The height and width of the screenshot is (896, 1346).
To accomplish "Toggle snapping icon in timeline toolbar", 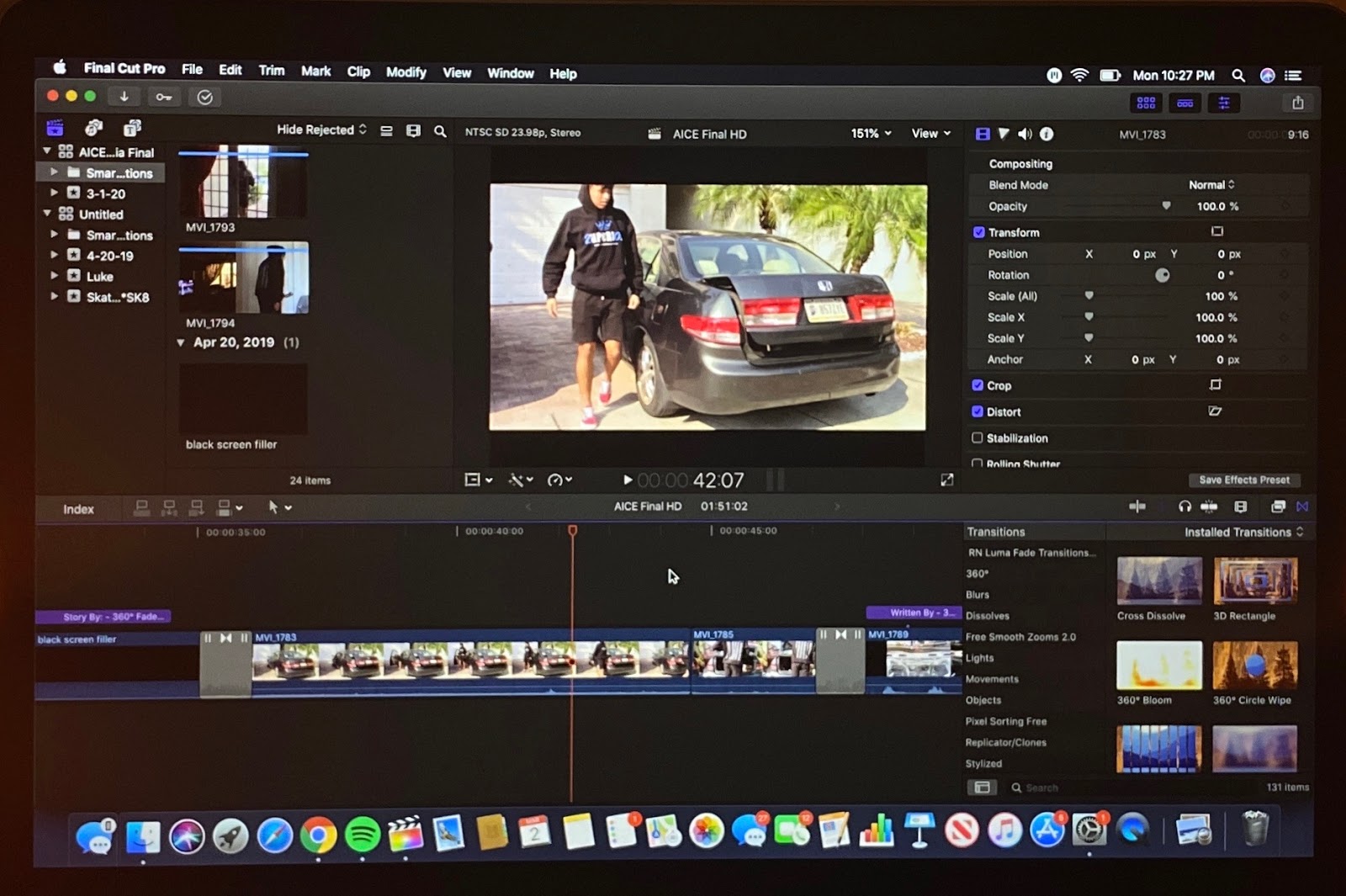I will (x=1209, y=506).
